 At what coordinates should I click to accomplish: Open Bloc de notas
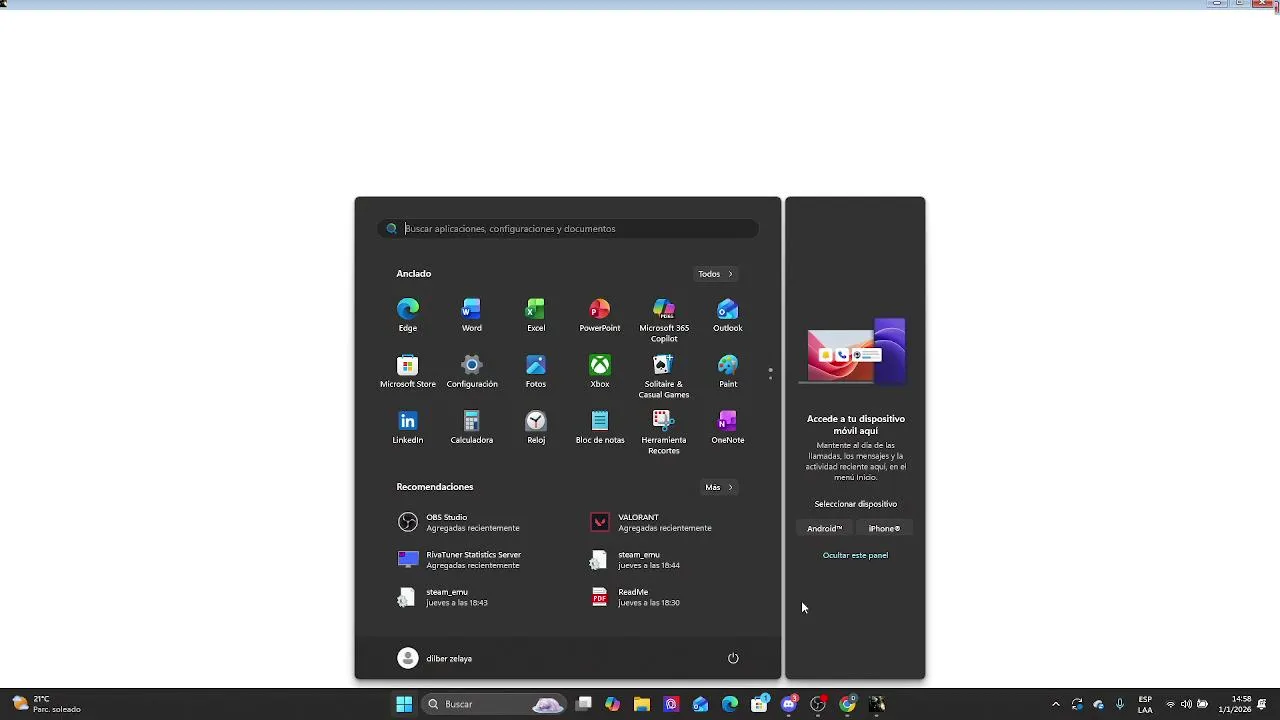coord(600,427)
